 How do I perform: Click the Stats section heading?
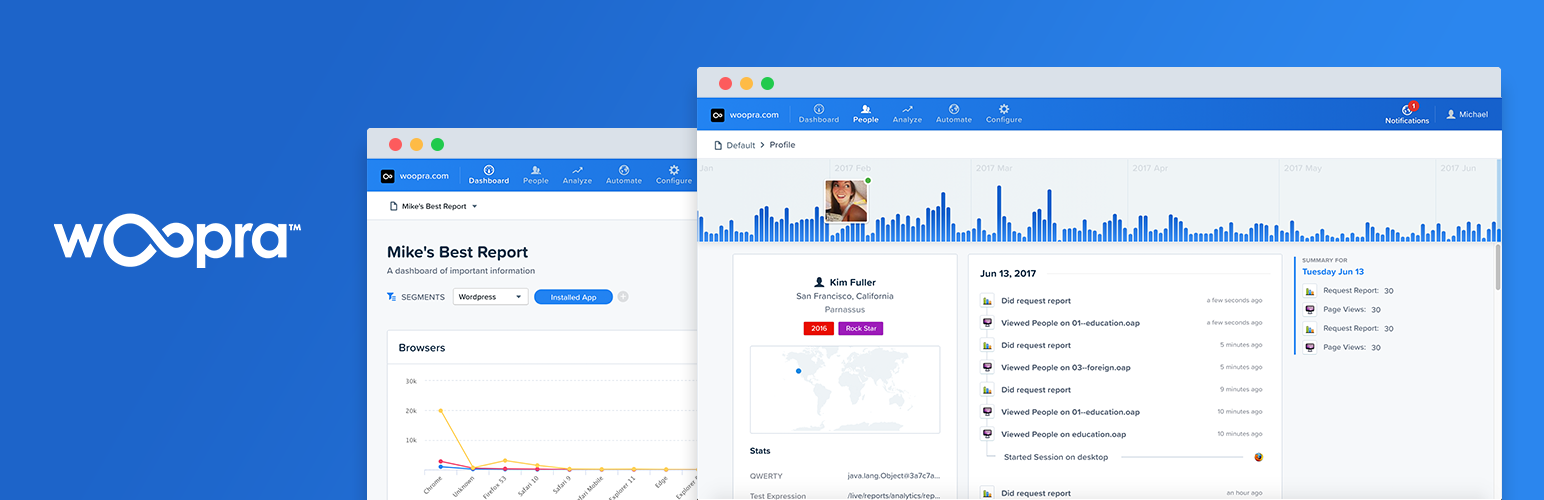[x=760, y=451]
